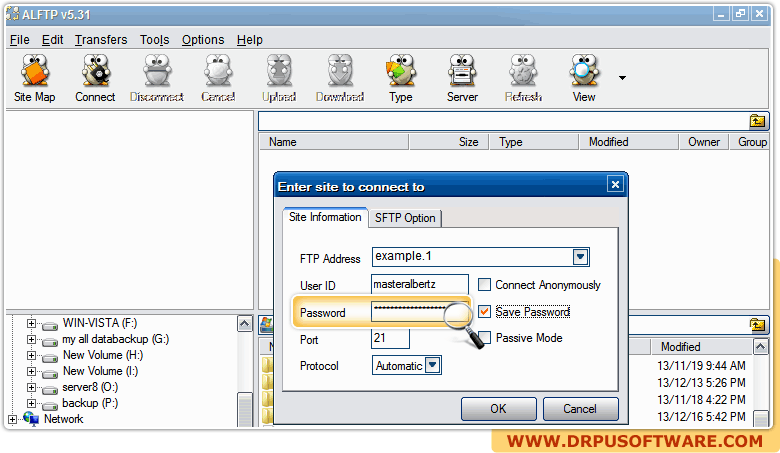The width and height of the screenshot is (780, 453).
Task: Switch to the SFTP Option tab
Action: 405,218
